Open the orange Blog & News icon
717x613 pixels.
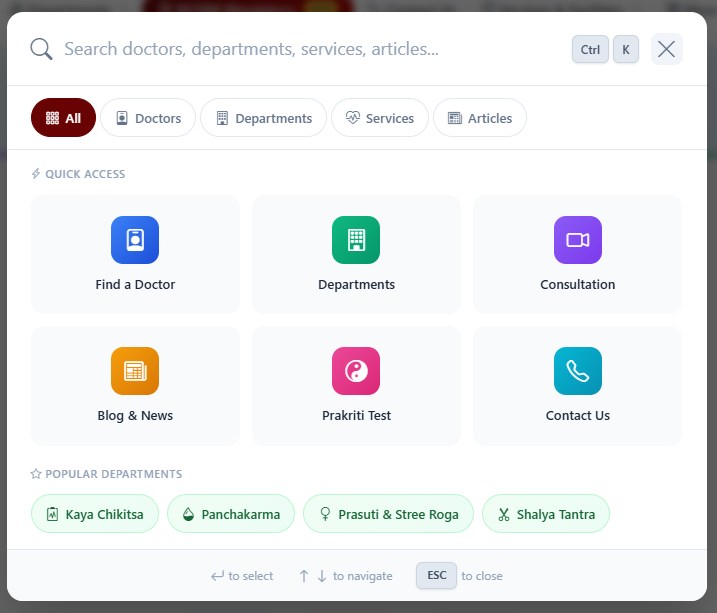tap(135, 371)
